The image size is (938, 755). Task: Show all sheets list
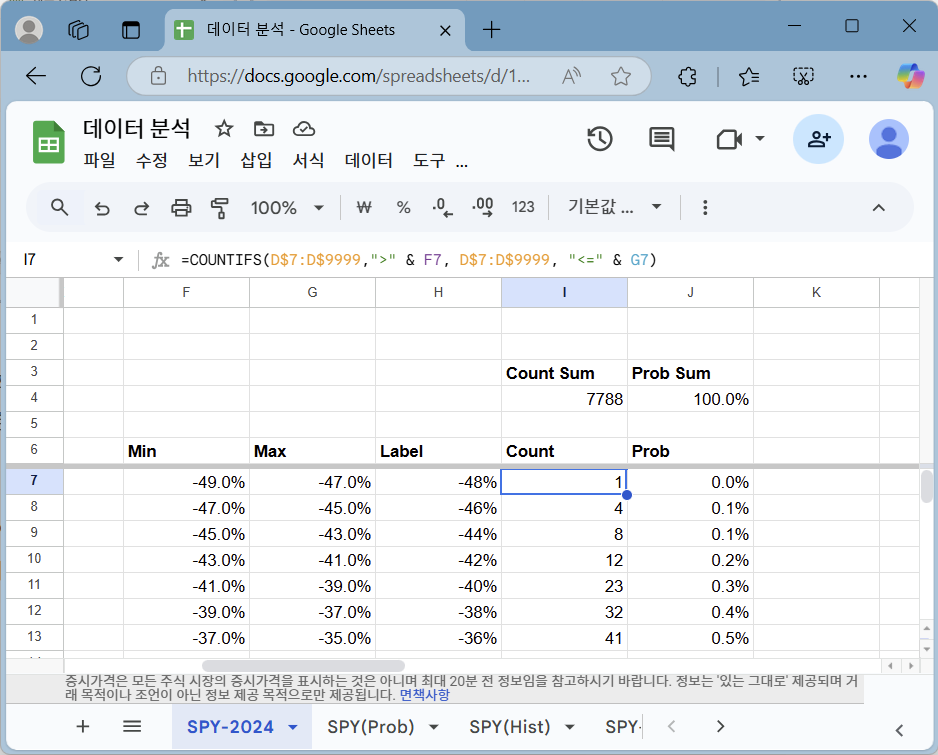click(132, 726)
